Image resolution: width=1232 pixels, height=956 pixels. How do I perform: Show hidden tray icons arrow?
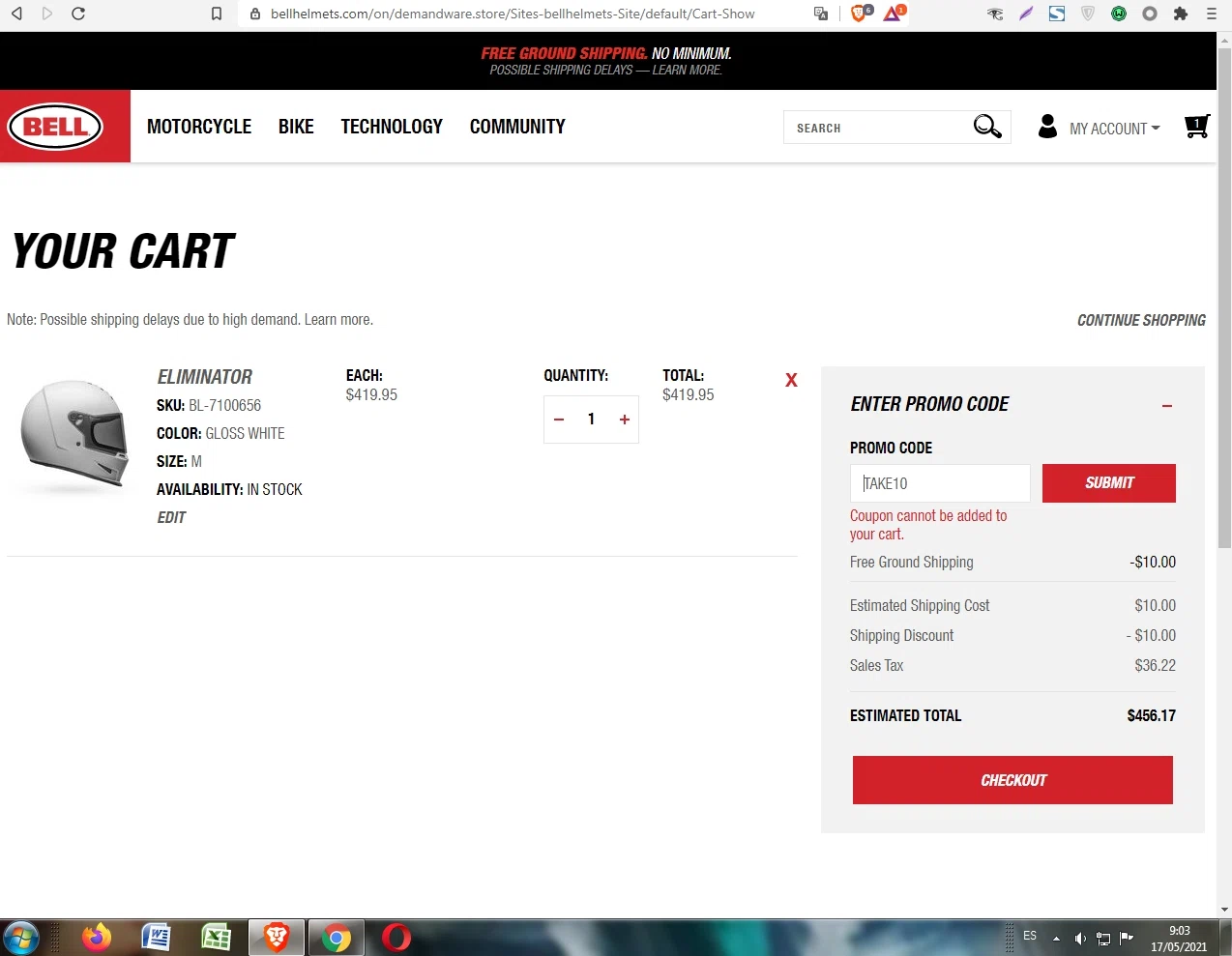tap(1056, 938)
